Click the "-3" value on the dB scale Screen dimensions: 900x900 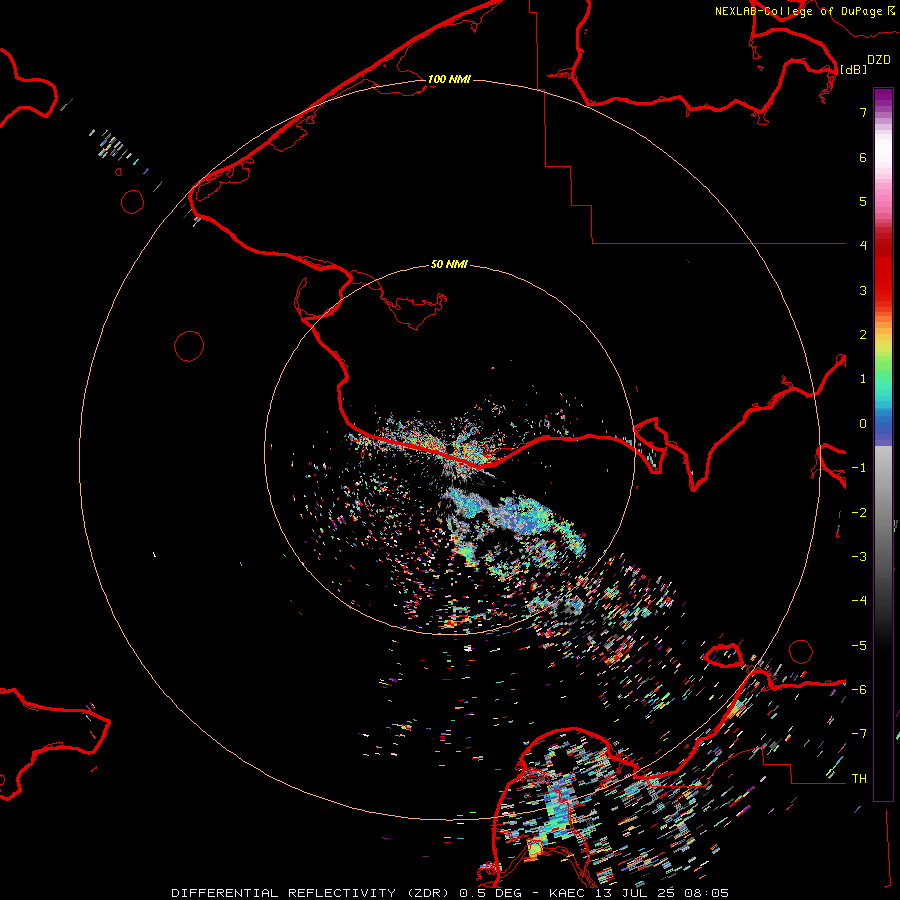click(x=859, y=557)
